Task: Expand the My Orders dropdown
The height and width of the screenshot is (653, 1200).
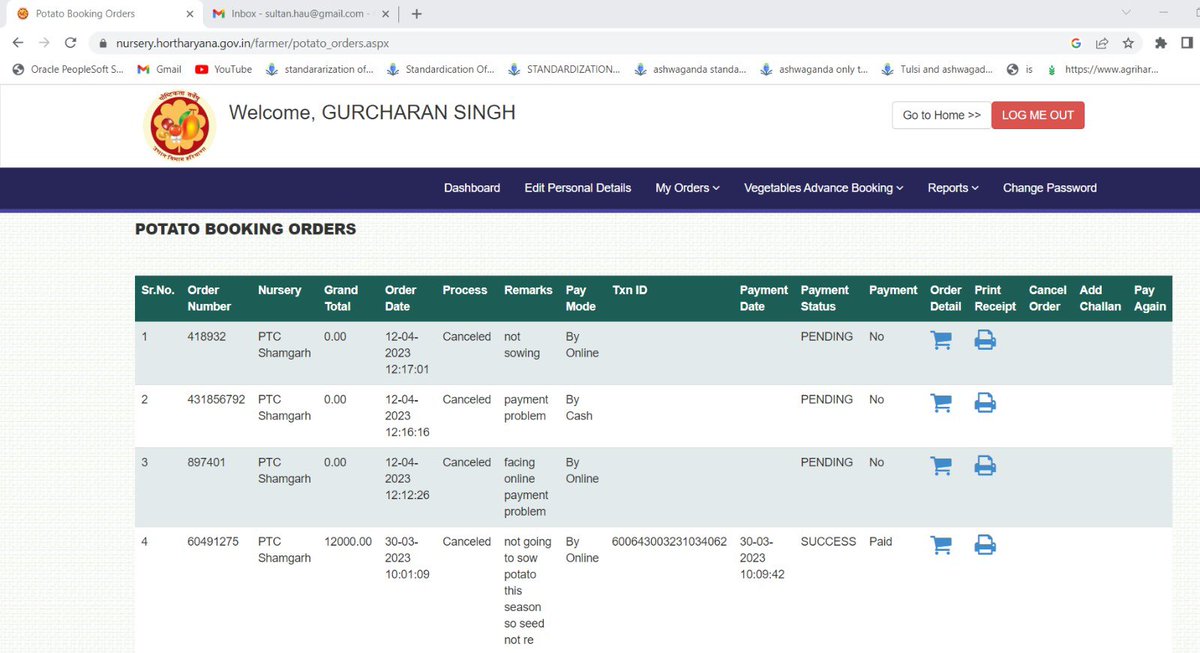Action: pyautogui.click(x=687, y=187)
